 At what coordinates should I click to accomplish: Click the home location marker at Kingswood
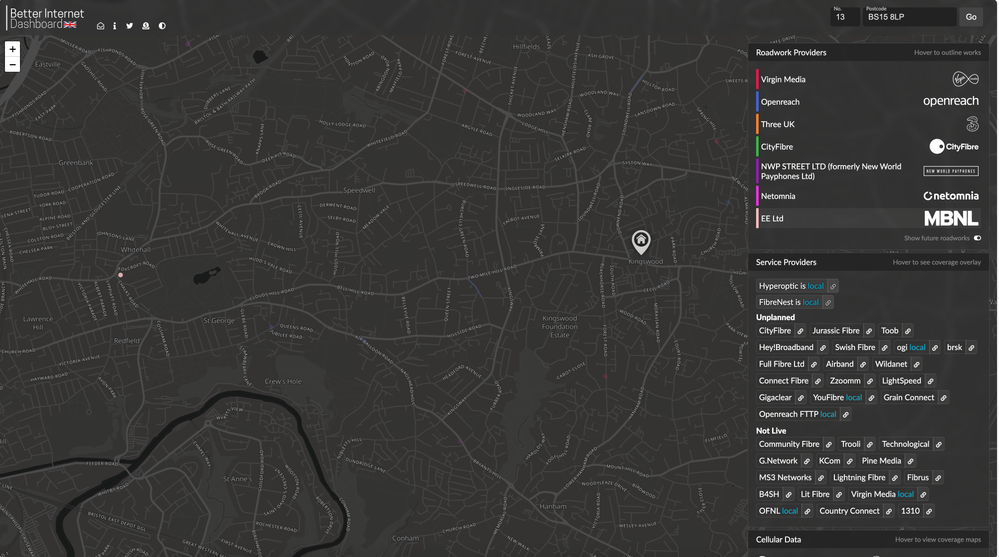[x=640, y=242]
